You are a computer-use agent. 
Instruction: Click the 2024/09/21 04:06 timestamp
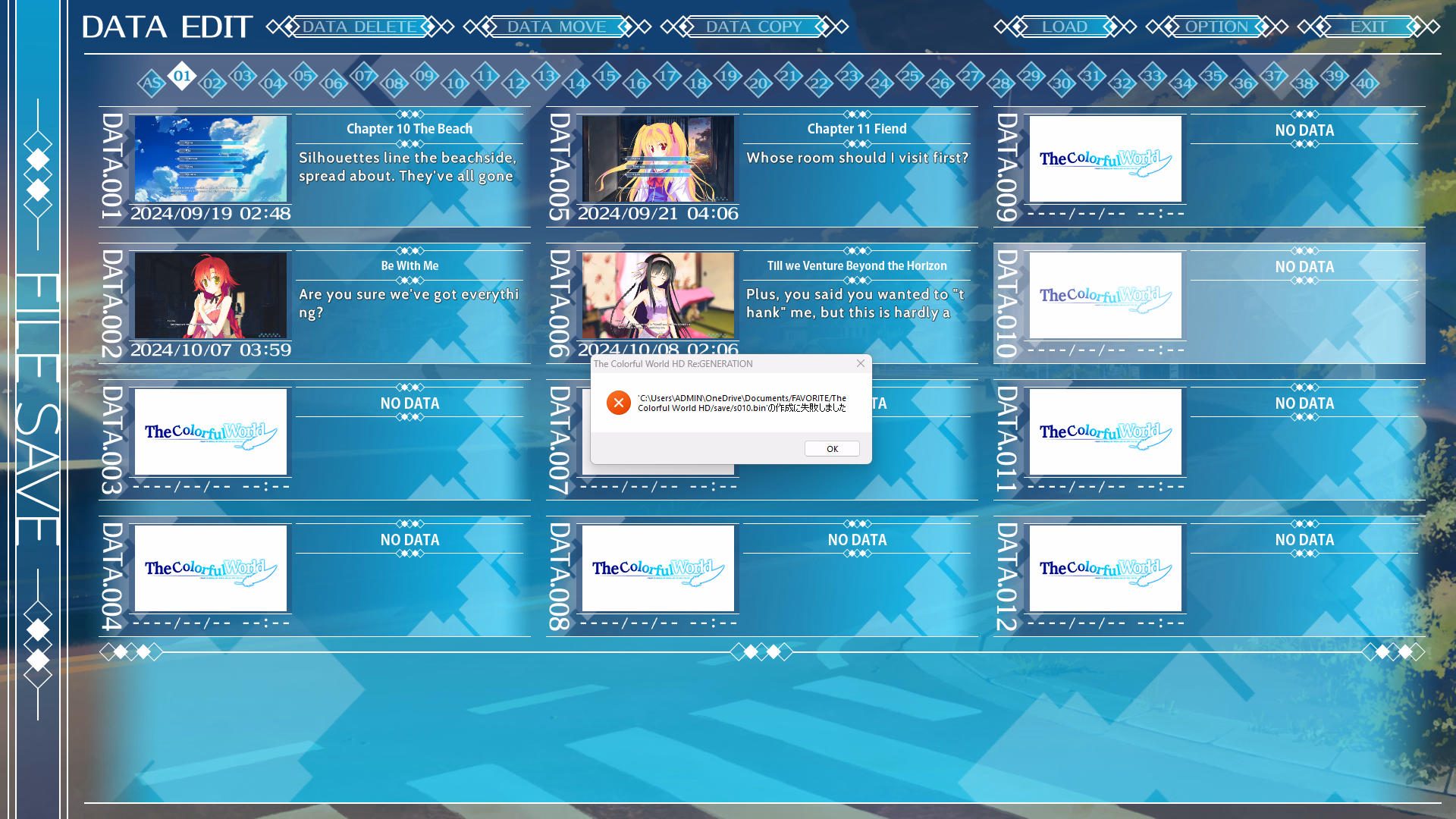pyautogui.click(x=658, y=213)
